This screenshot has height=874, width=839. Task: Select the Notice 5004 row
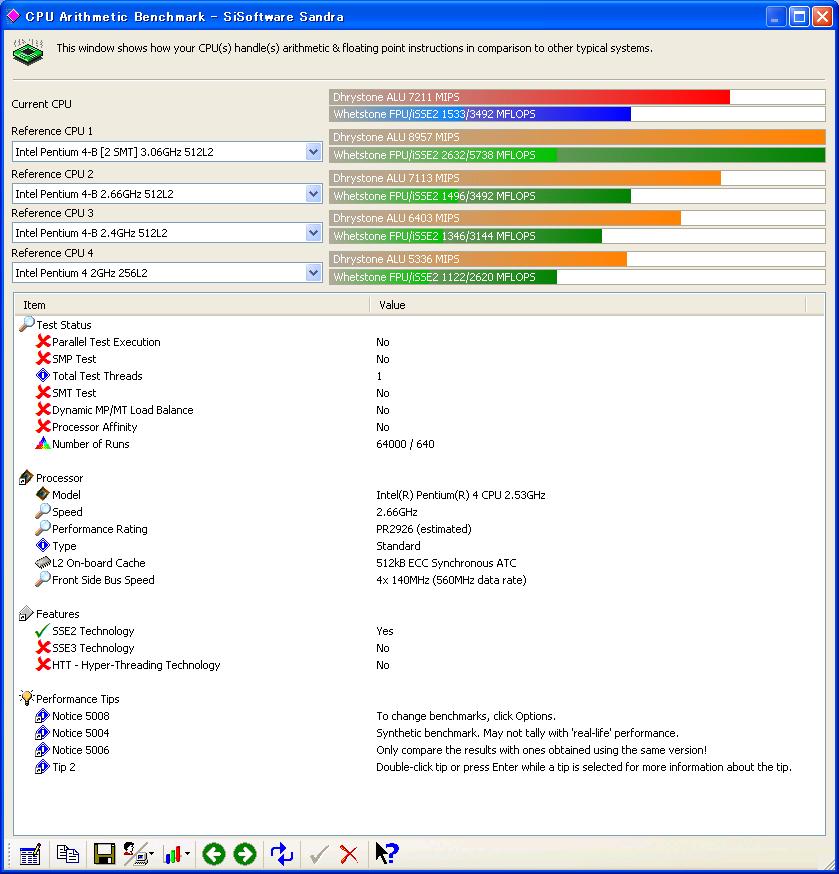419,733
